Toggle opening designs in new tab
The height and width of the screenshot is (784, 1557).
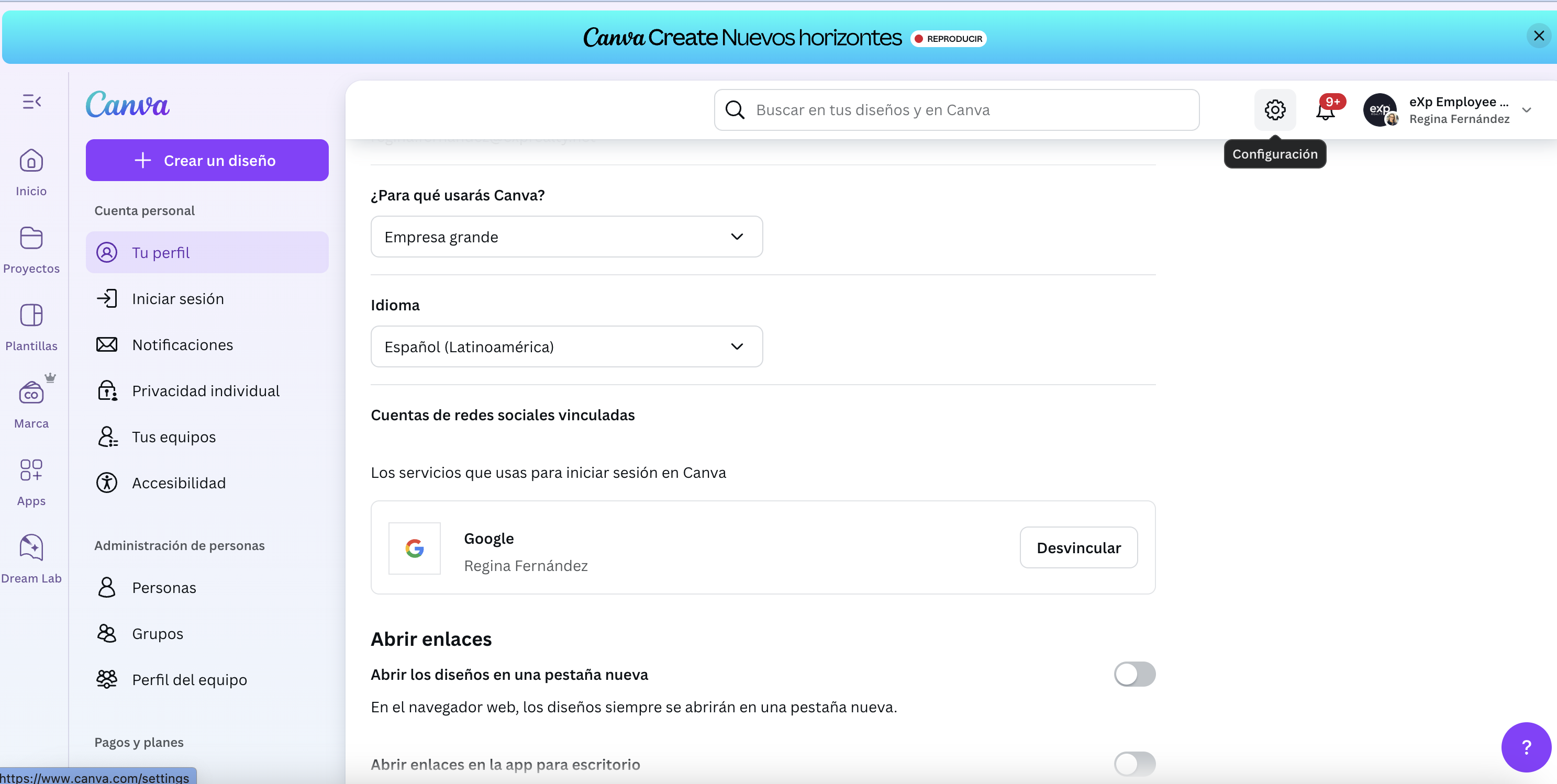click(1134, 674)
